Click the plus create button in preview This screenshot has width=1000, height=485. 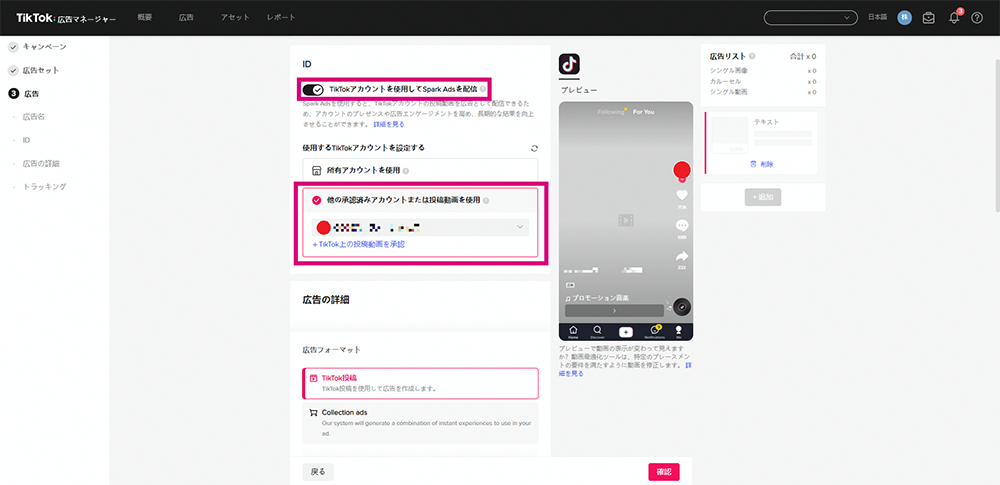626,331
